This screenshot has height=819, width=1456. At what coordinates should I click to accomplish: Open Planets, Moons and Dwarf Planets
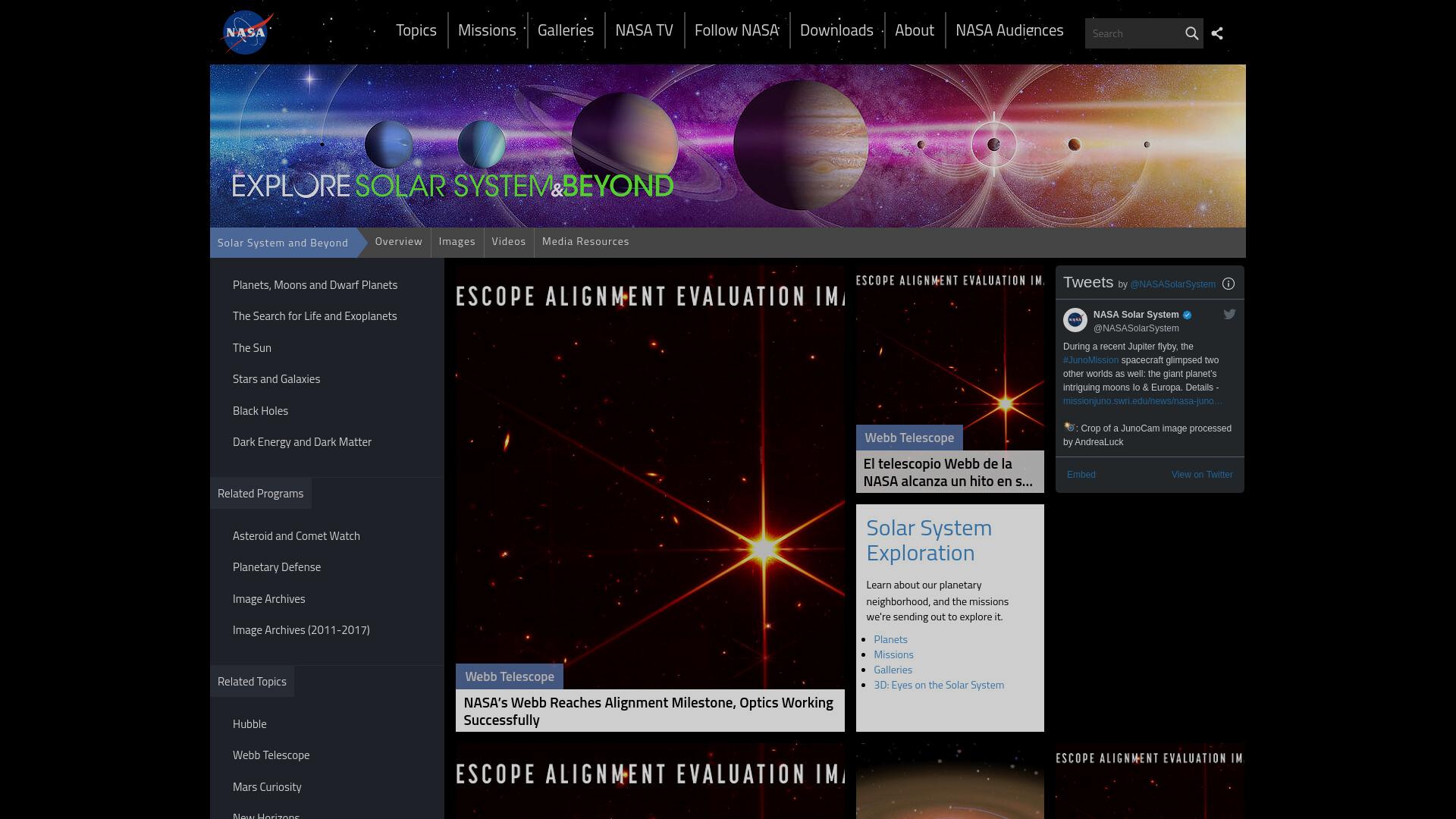[x=315, y=285]
